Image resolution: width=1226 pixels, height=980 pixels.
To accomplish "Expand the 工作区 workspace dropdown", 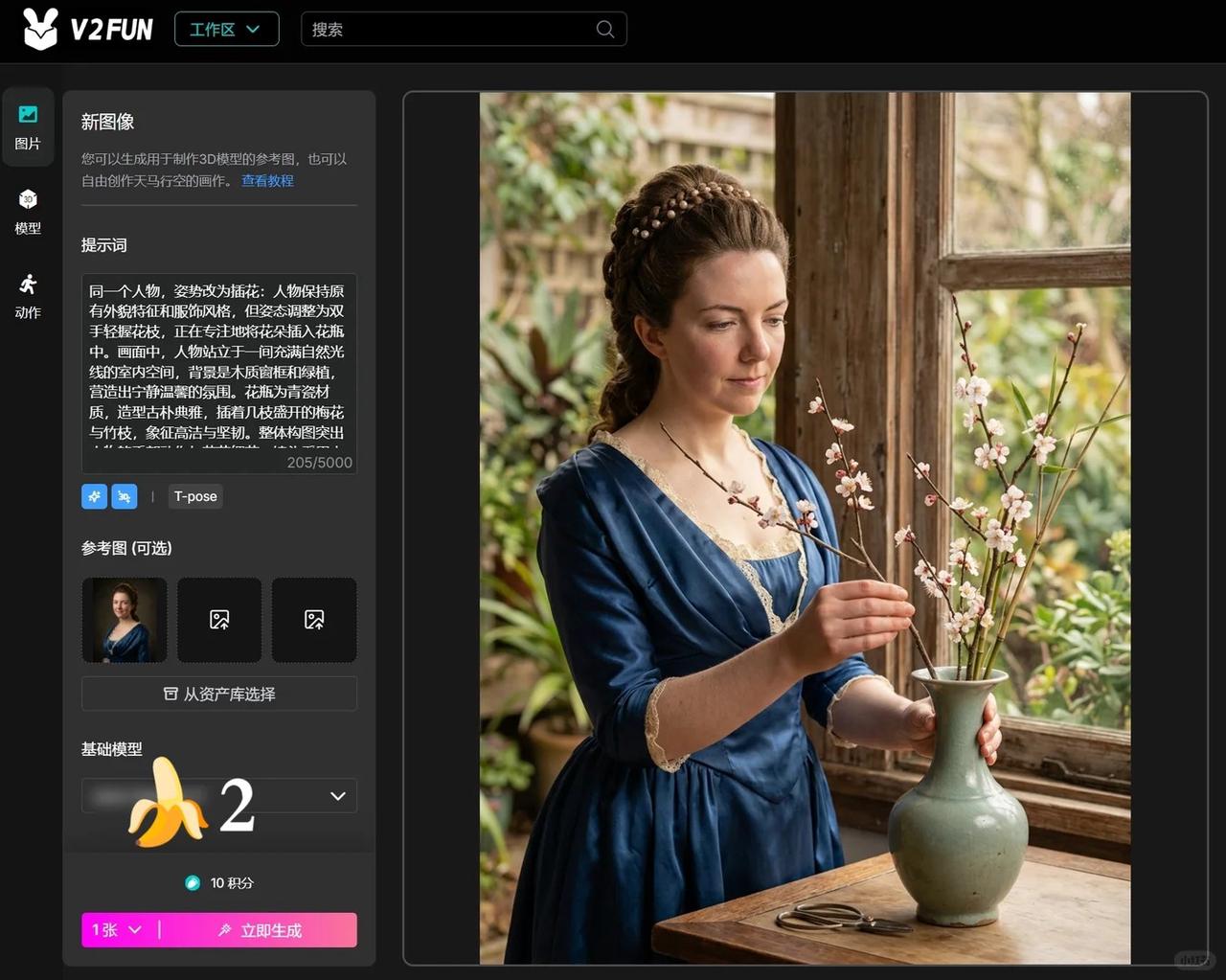I will tap(226, 29).
